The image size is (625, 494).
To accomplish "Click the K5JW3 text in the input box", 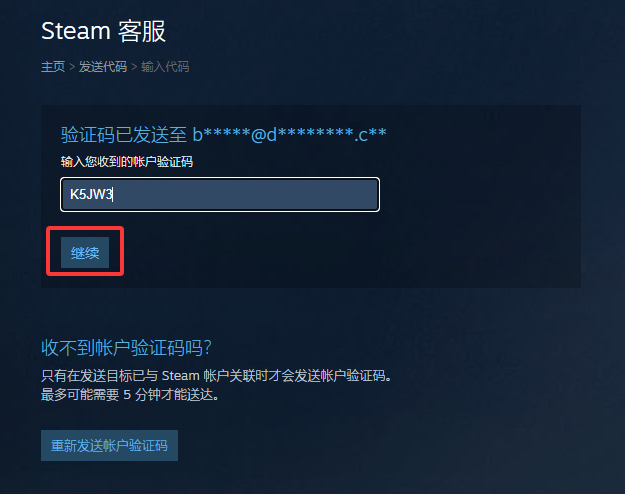I will tap(91, 194).
